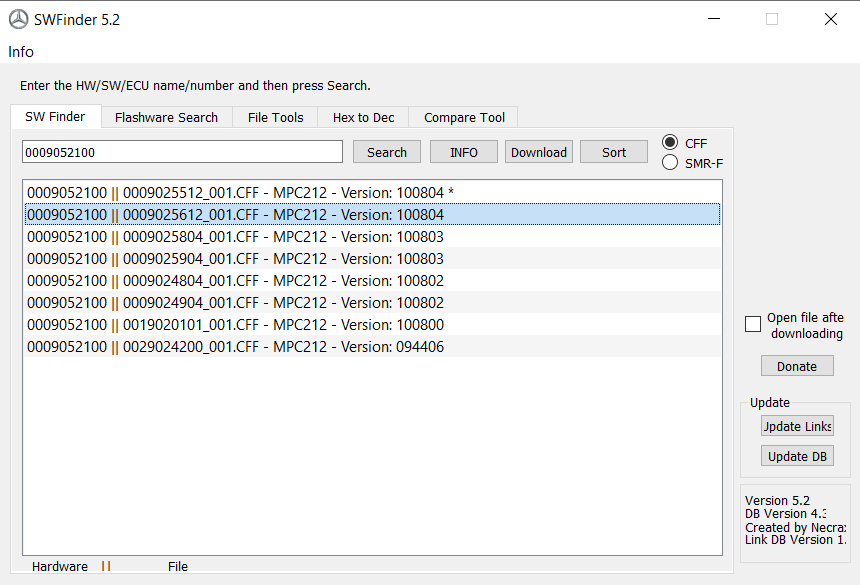This screenshot has height=585, width=860.
Task: Click the Version 5.2 info text
Action: [x=777, y=501]
